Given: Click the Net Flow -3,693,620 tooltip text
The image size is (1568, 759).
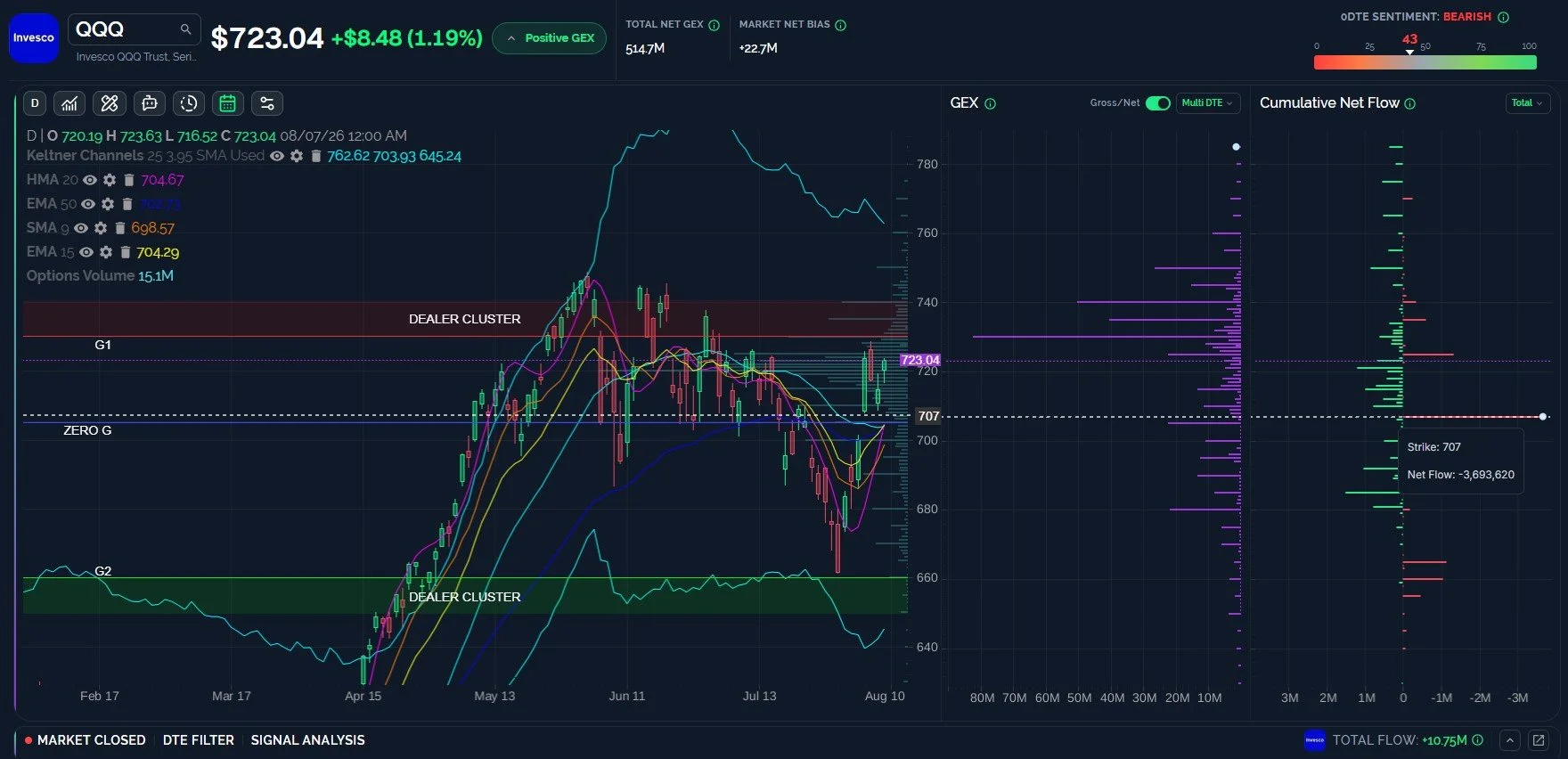Looking at the screenshot, I should pyautogui.click(x=1461, y=475).
